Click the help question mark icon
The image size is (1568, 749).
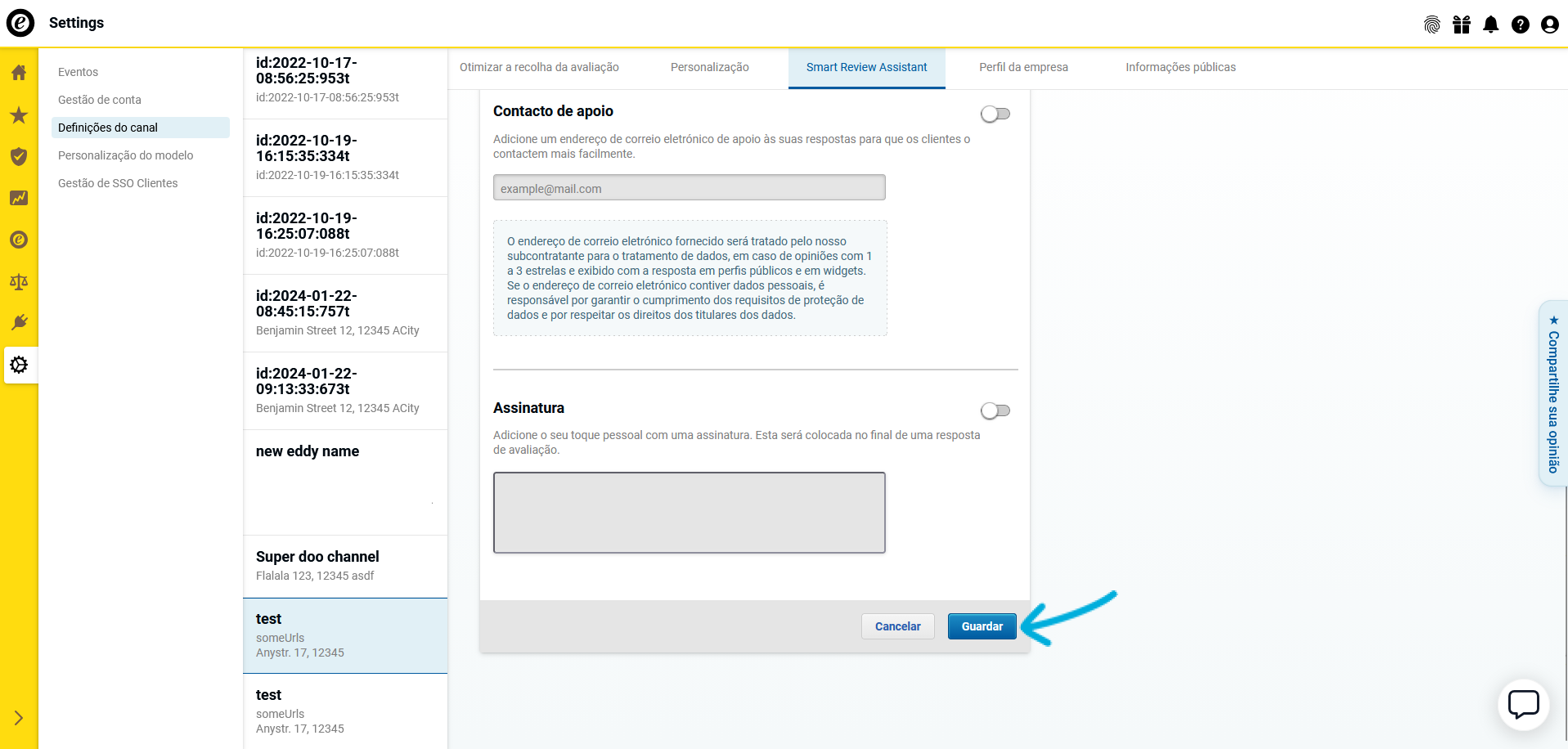click(x=1521, y=25)
